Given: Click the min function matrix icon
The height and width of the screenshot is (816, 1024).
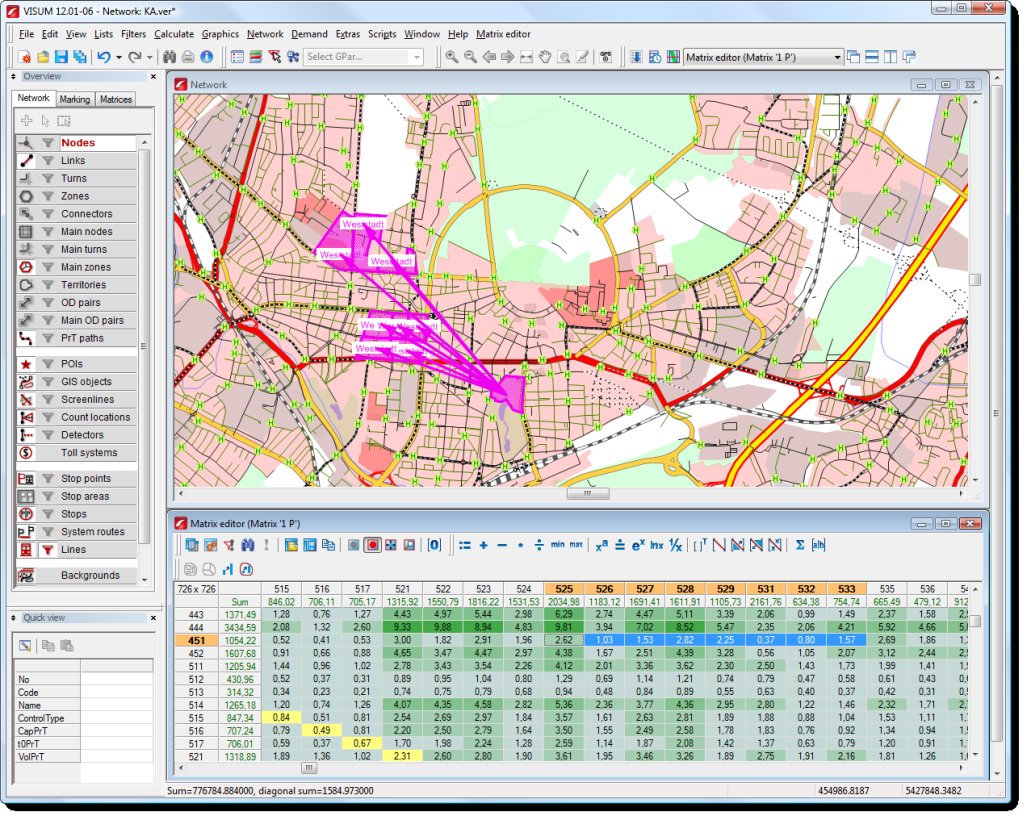Looking at the screenshot, I should coord(557,544).
